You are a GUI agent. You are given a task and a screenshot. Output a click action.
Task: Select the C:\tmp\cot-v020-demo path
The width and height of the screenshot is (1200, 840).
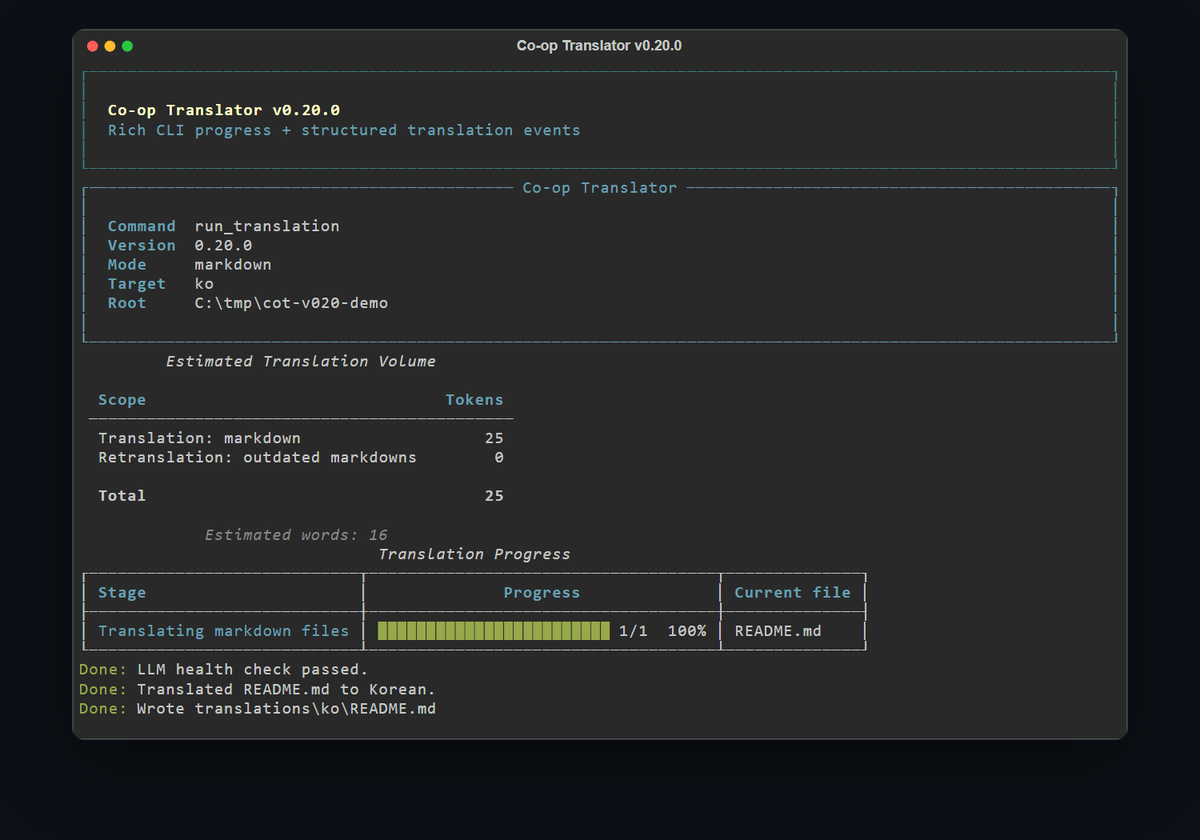coord(291,303)
